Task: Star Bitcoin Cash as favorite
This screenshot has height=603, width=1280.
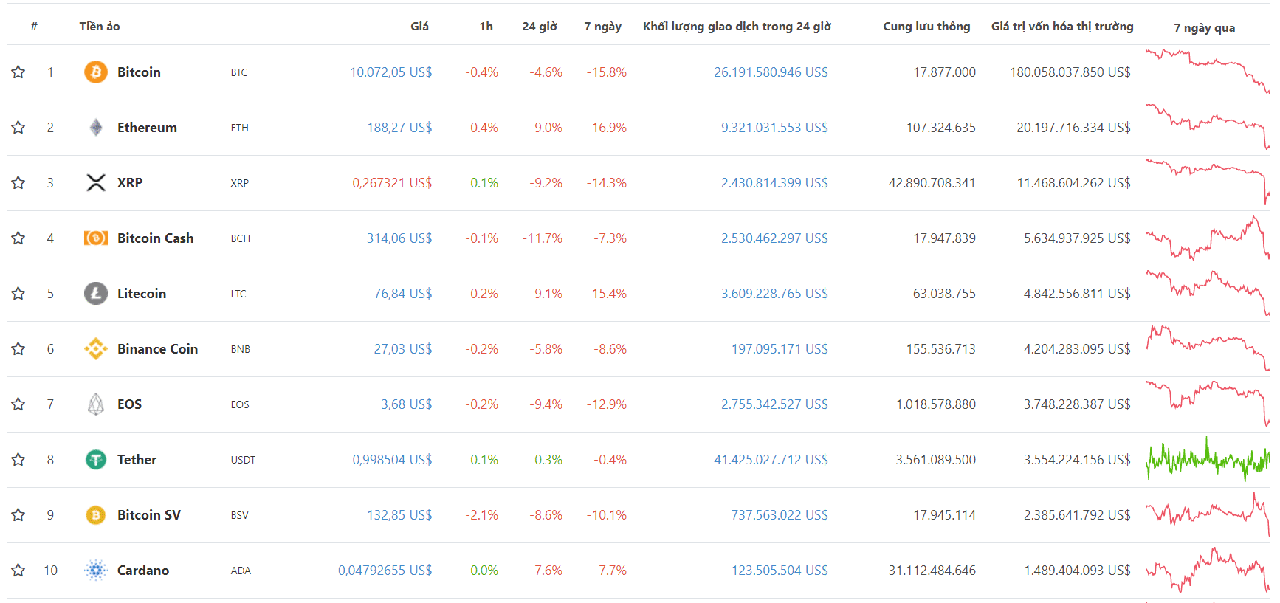Action: pyautogui.click(x=18, y=238)
